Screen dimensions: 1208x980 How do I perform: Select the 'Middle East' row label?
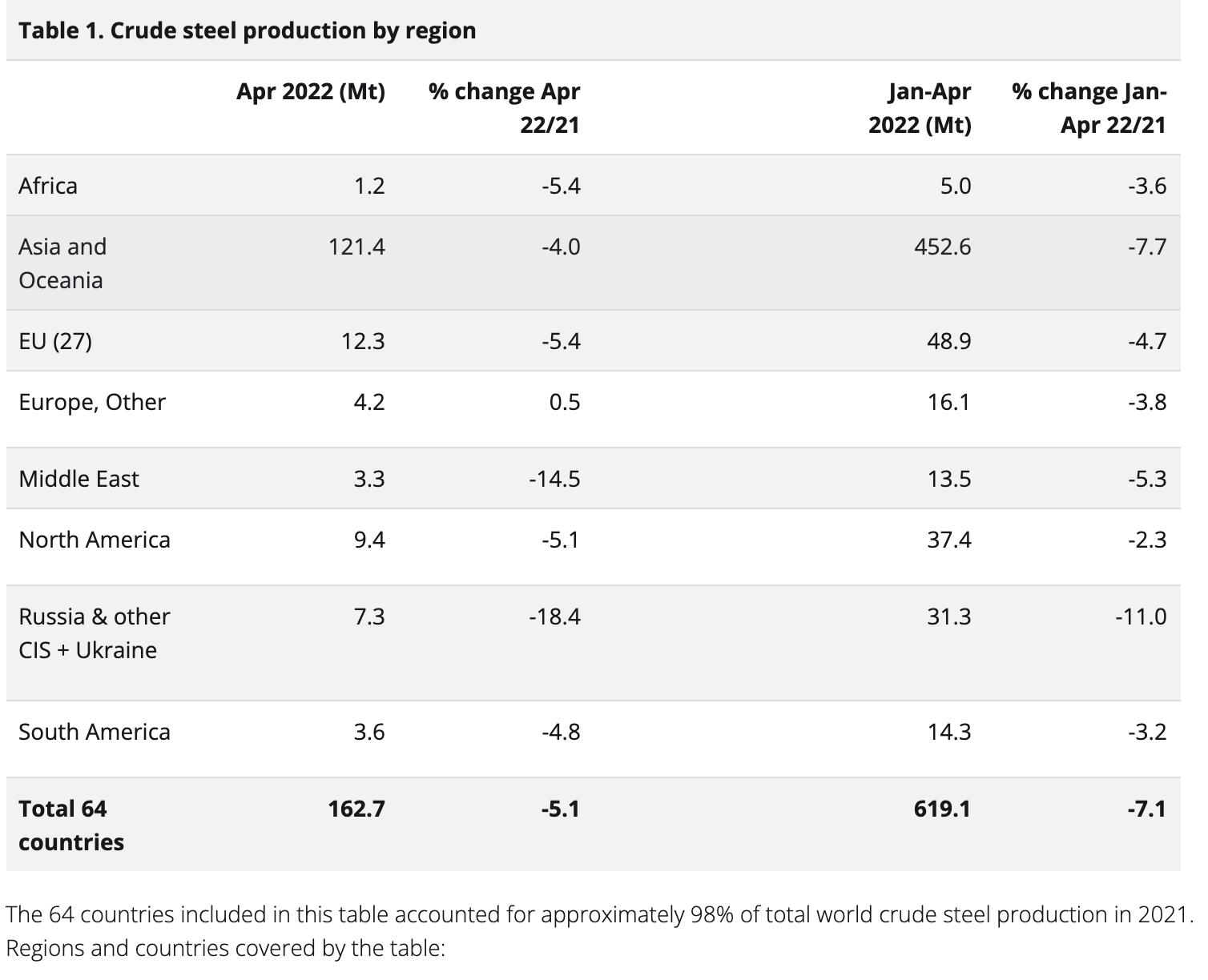coord(79,479)
